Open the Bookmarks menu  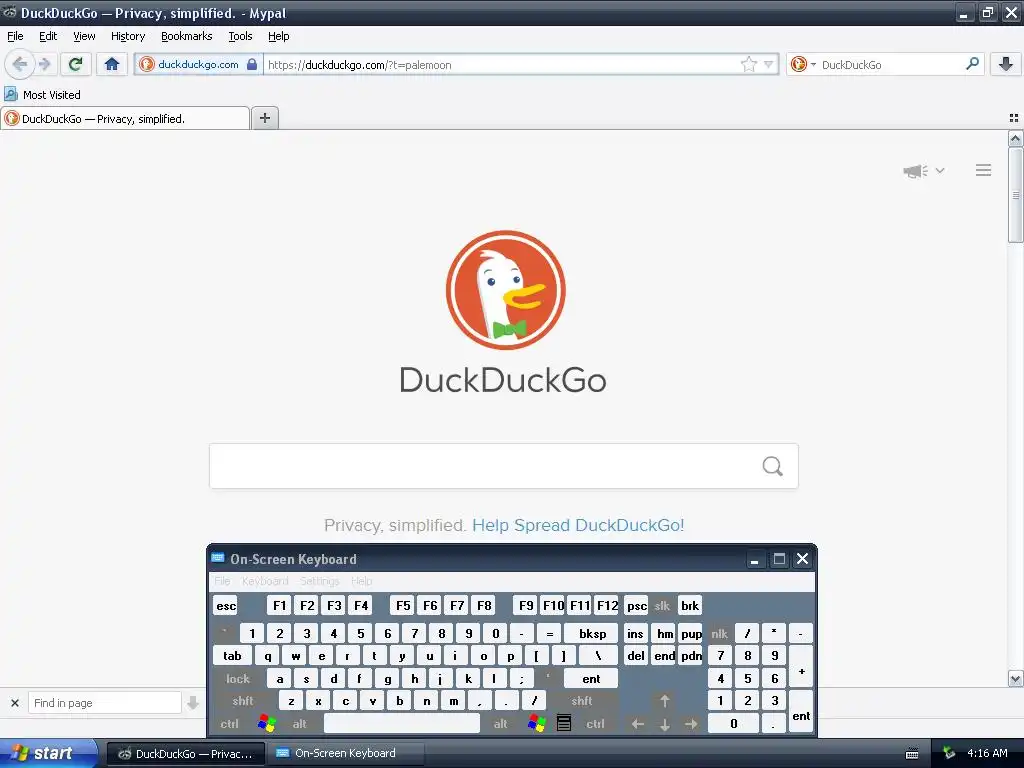(x=187, y=36)
